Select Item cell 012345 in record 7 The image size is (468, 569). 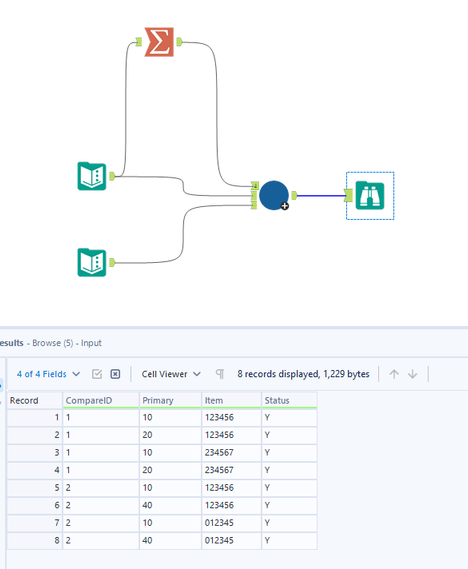coord(231,523)
